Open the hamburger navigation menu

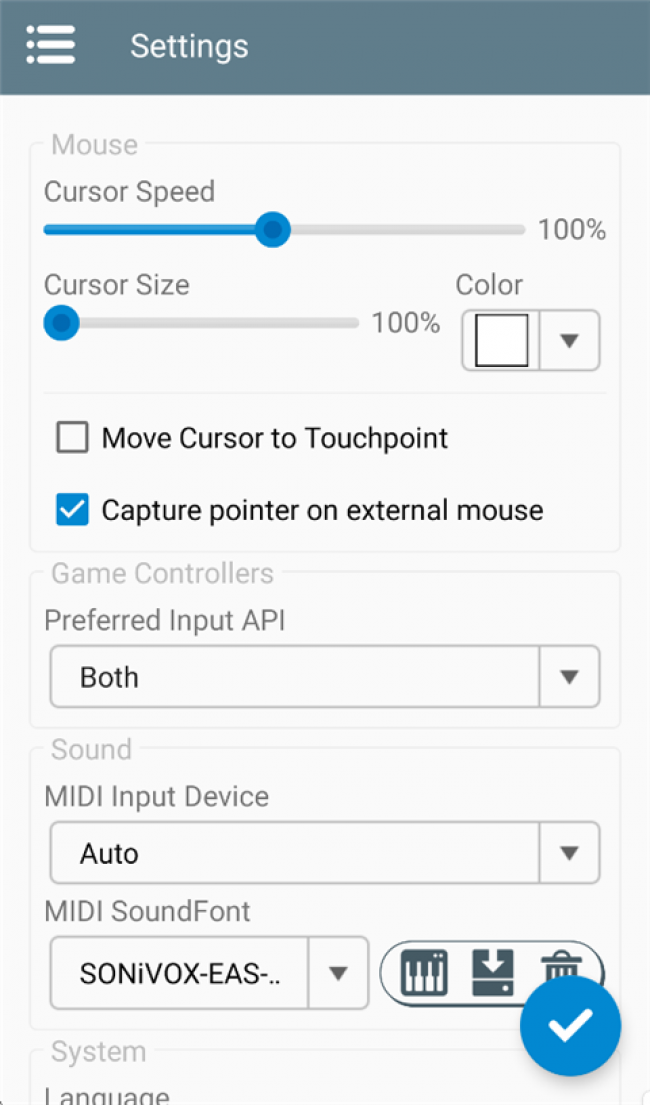[x=51, y=45]
